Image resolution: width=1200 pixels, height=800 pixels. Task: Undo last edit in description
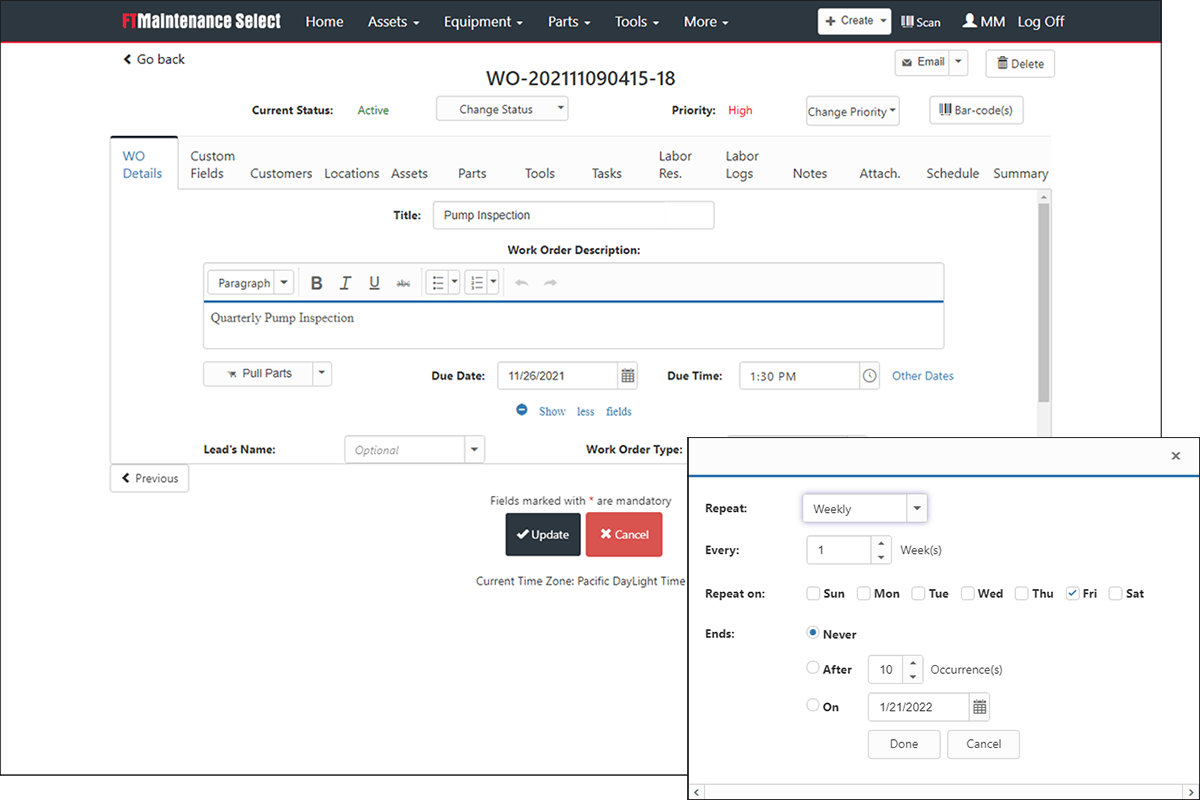521,283
